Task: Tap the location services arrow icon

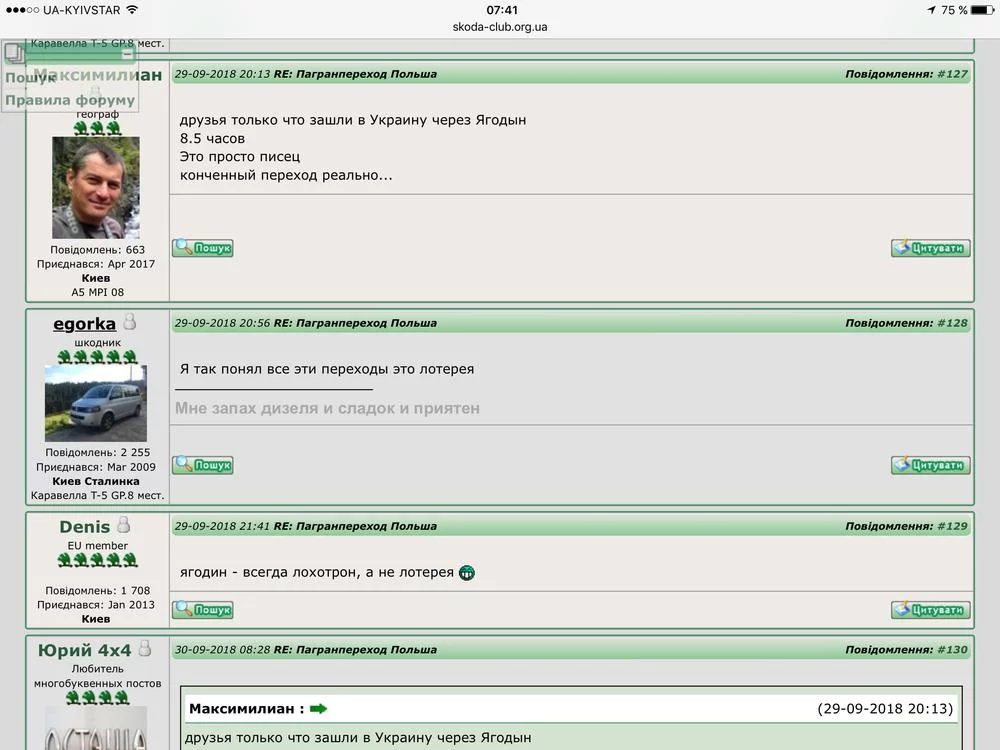Action: coord(931,10)
